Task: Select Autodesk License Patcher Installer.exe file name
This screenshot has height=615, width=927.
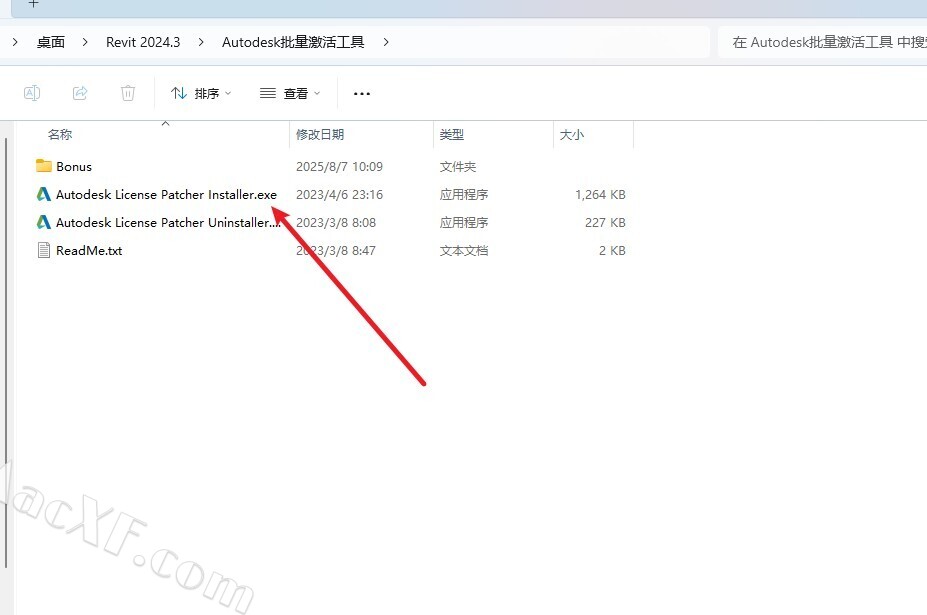Action: pyautogui.click(x=166, y=194)
